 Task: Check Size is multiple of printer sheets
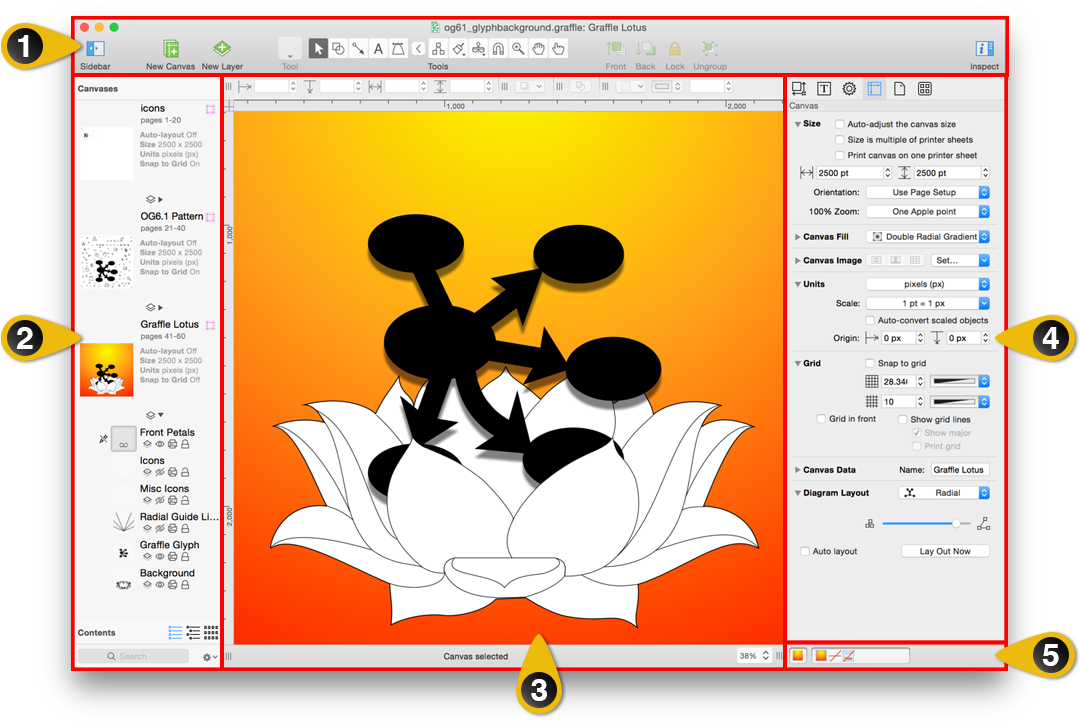(840, 140)
